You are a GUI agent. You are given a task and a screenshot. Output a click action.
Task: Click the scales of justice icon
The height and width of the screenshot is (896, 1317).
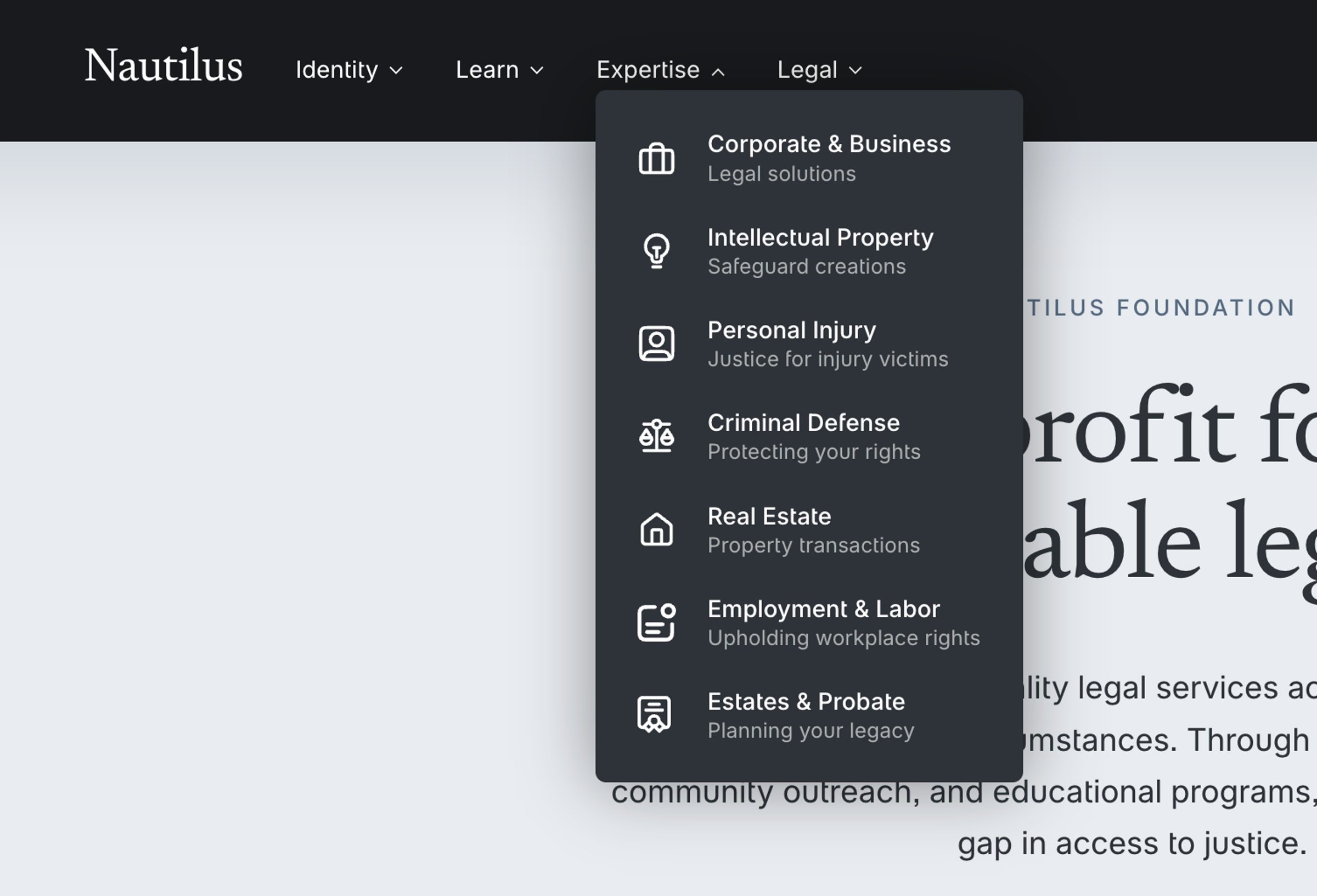click(x=656, y=436)
